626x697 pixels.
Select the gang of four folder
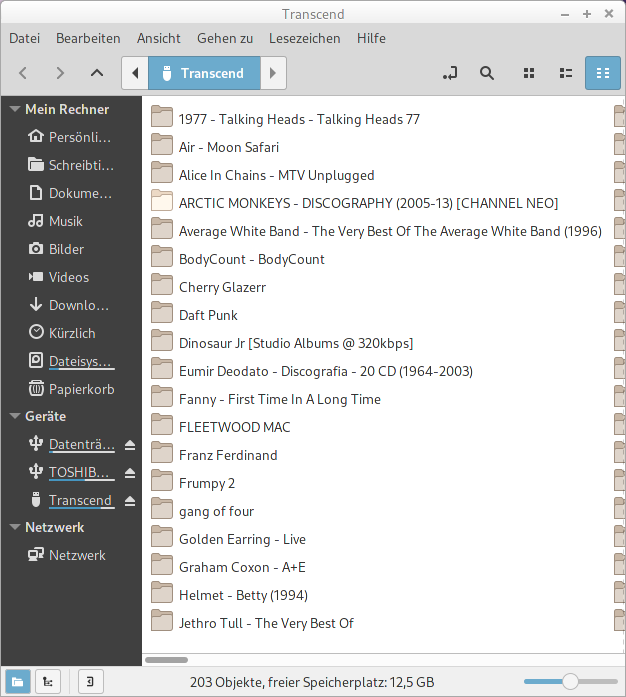coord(203,511)
